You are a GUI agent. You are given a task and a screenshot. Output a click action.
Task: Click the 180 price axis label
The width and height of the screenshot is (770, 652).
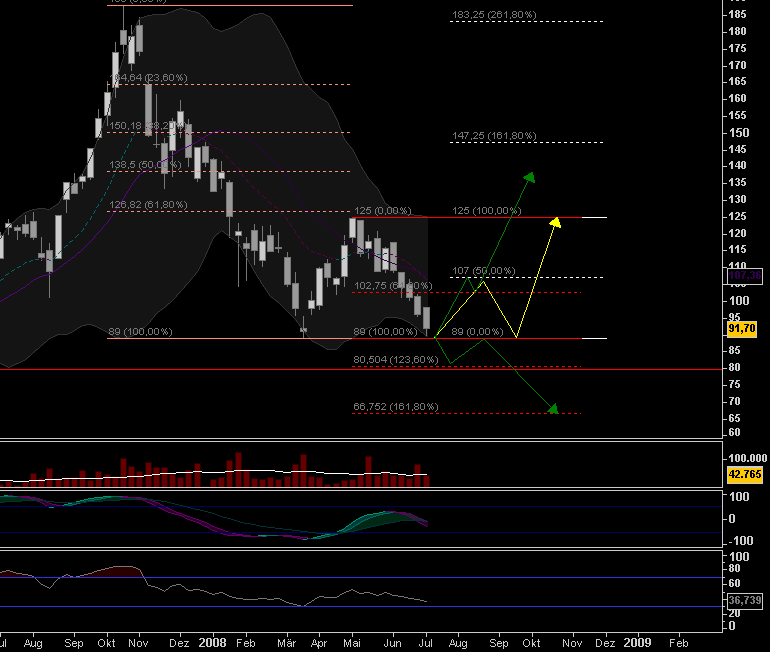(737, 31)
